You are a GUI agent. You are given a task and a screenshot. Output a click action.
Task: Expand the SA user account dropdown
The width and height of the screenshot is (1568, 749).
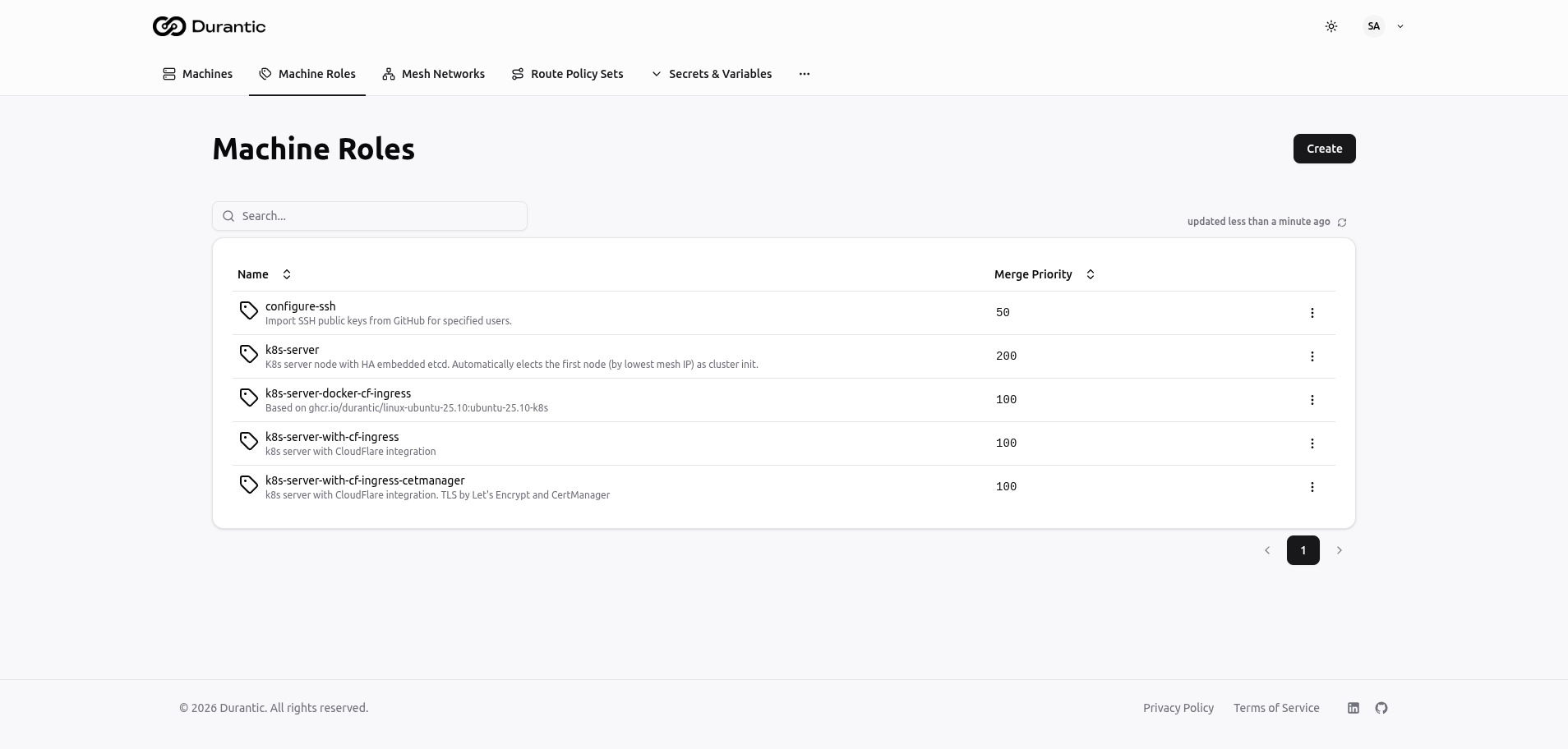[1384, 26]
